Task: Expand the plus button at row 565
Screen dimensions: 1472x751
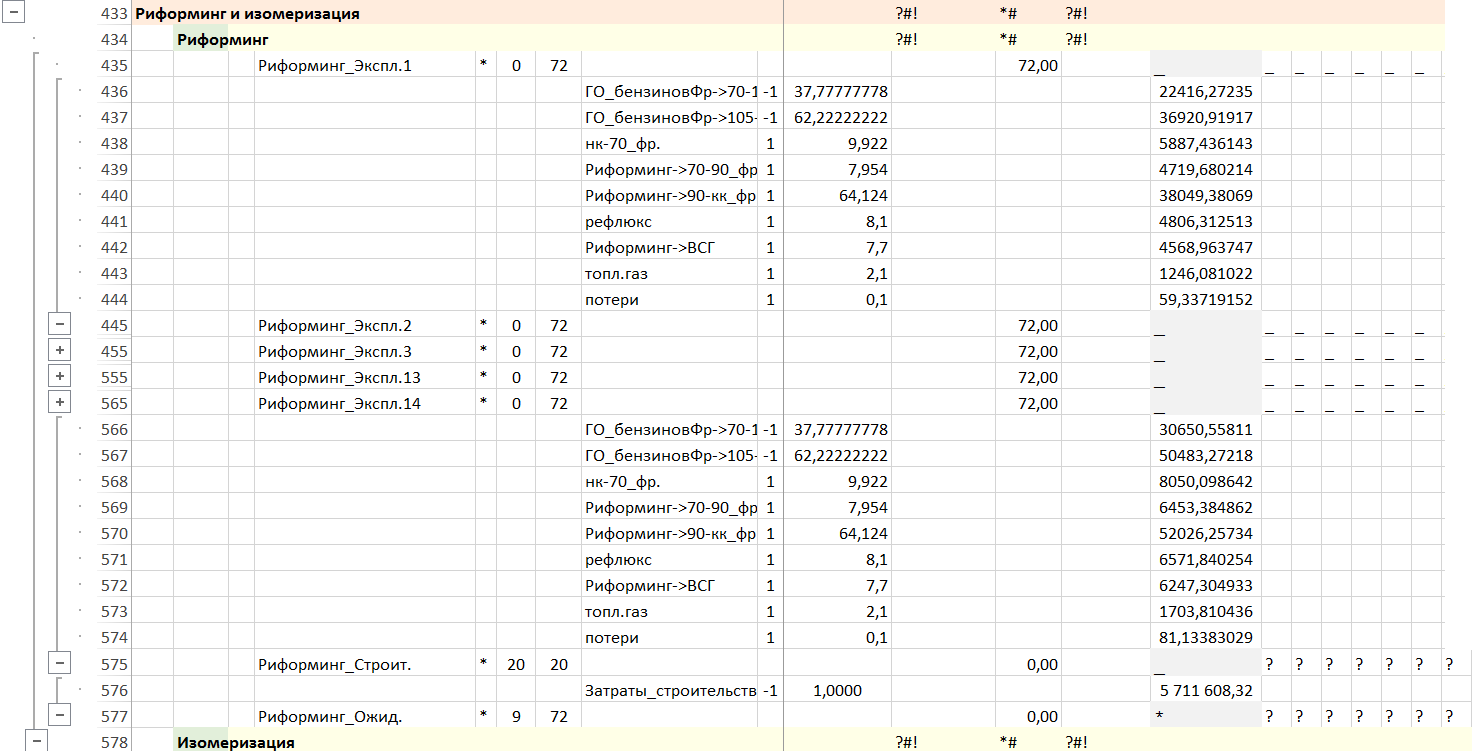Action: [x=60, y=403]
